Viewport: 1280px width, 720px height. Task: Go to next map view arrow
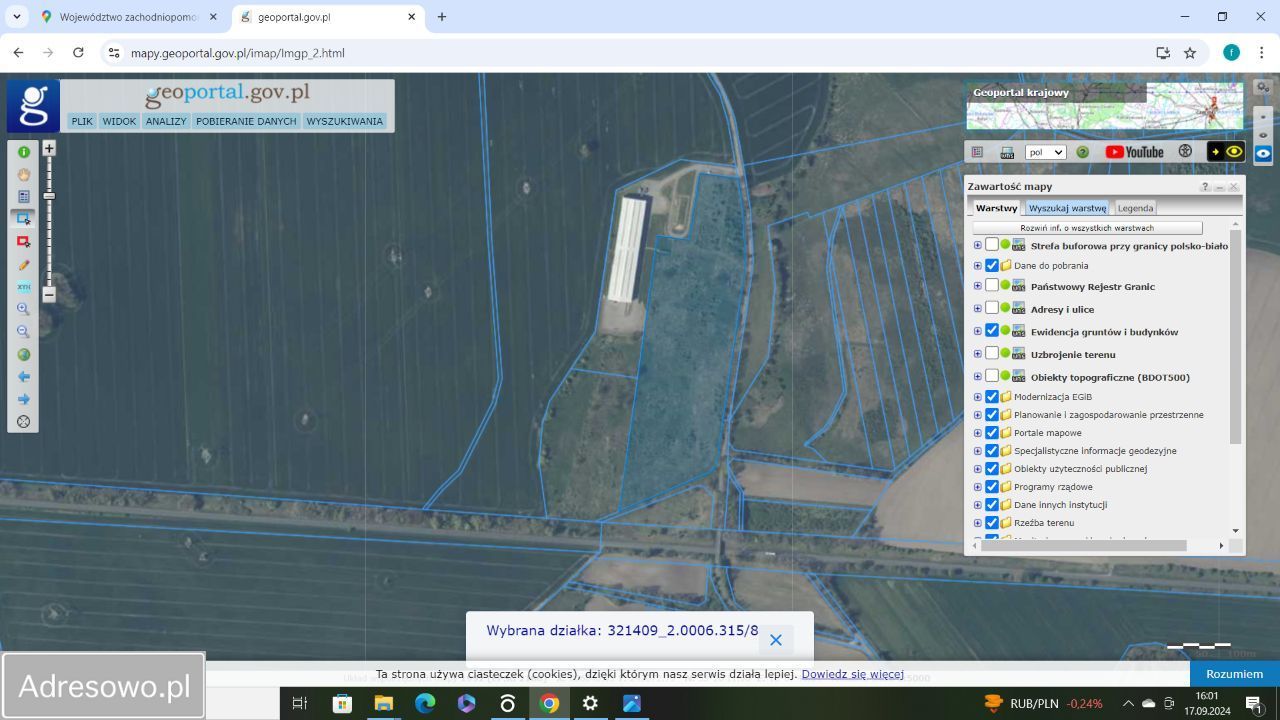(24, 399)
